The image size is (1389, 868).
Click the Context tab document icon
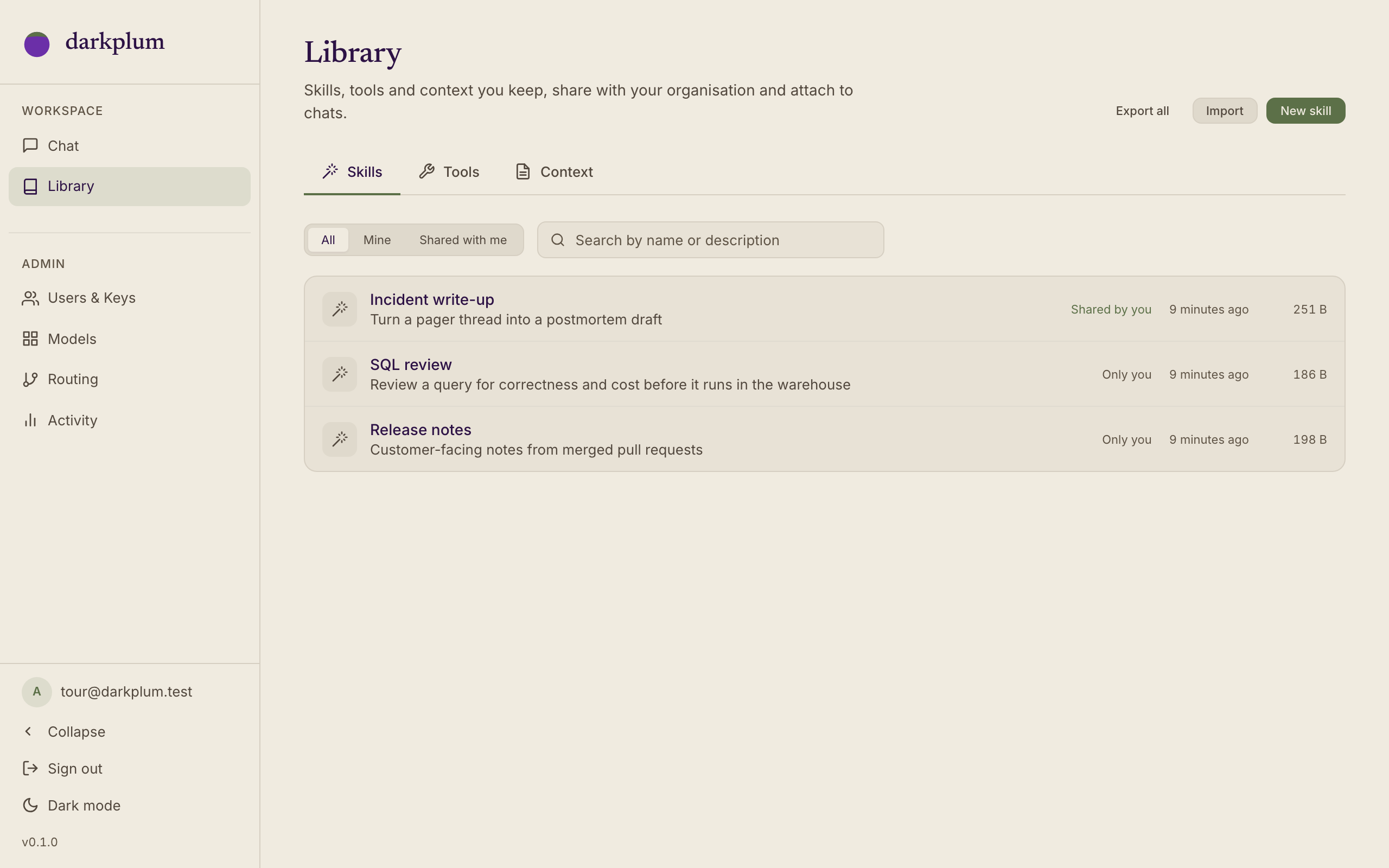[x=523, y=171]
